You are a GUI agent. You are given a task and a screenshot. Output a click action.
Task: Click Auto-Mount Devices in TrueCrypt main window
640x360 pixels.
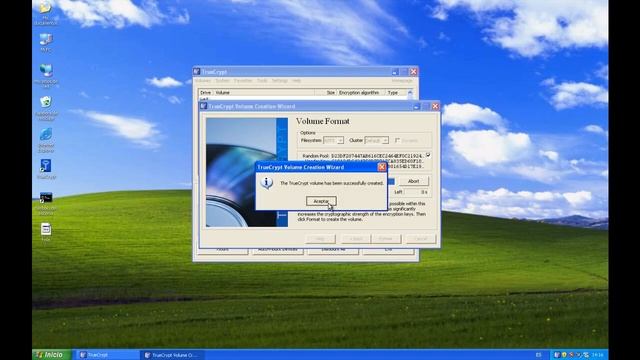278,250
